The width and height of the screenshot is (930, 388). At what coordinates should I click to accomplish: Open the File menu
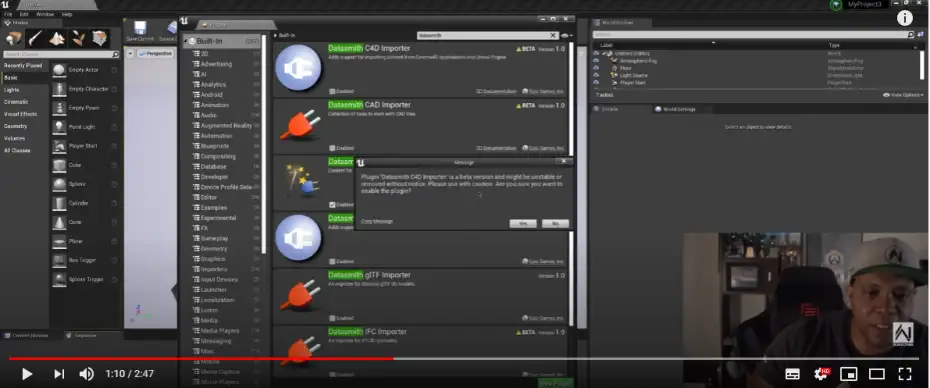8,14
